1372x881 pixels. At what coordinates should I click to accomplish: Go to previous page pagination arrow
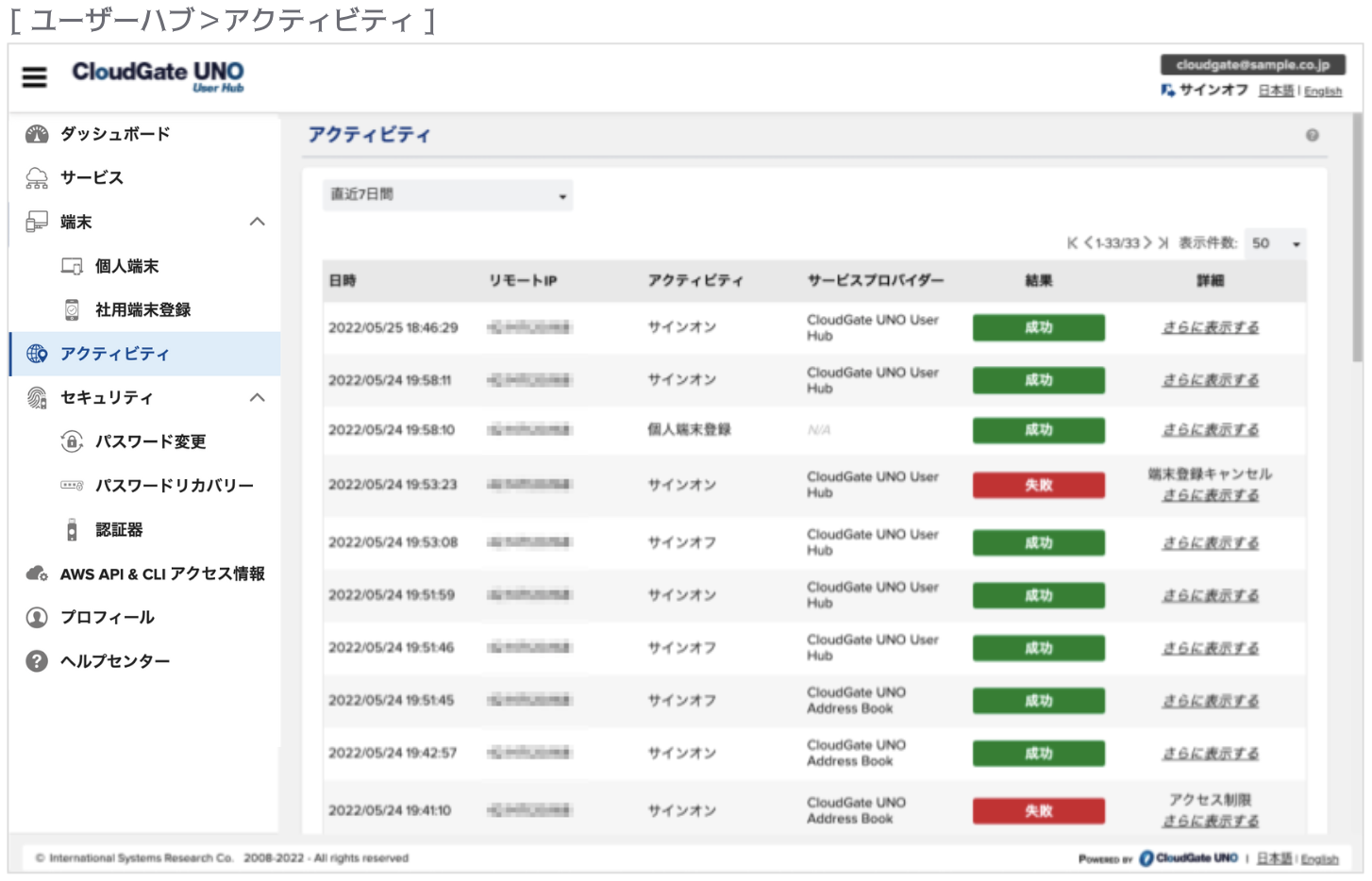(1088, 243)
